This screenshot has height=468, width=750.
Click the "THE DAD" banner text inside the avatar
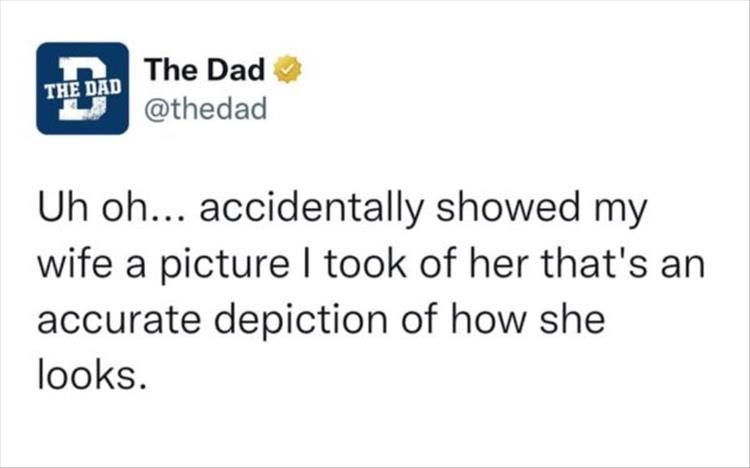[80, 85]
